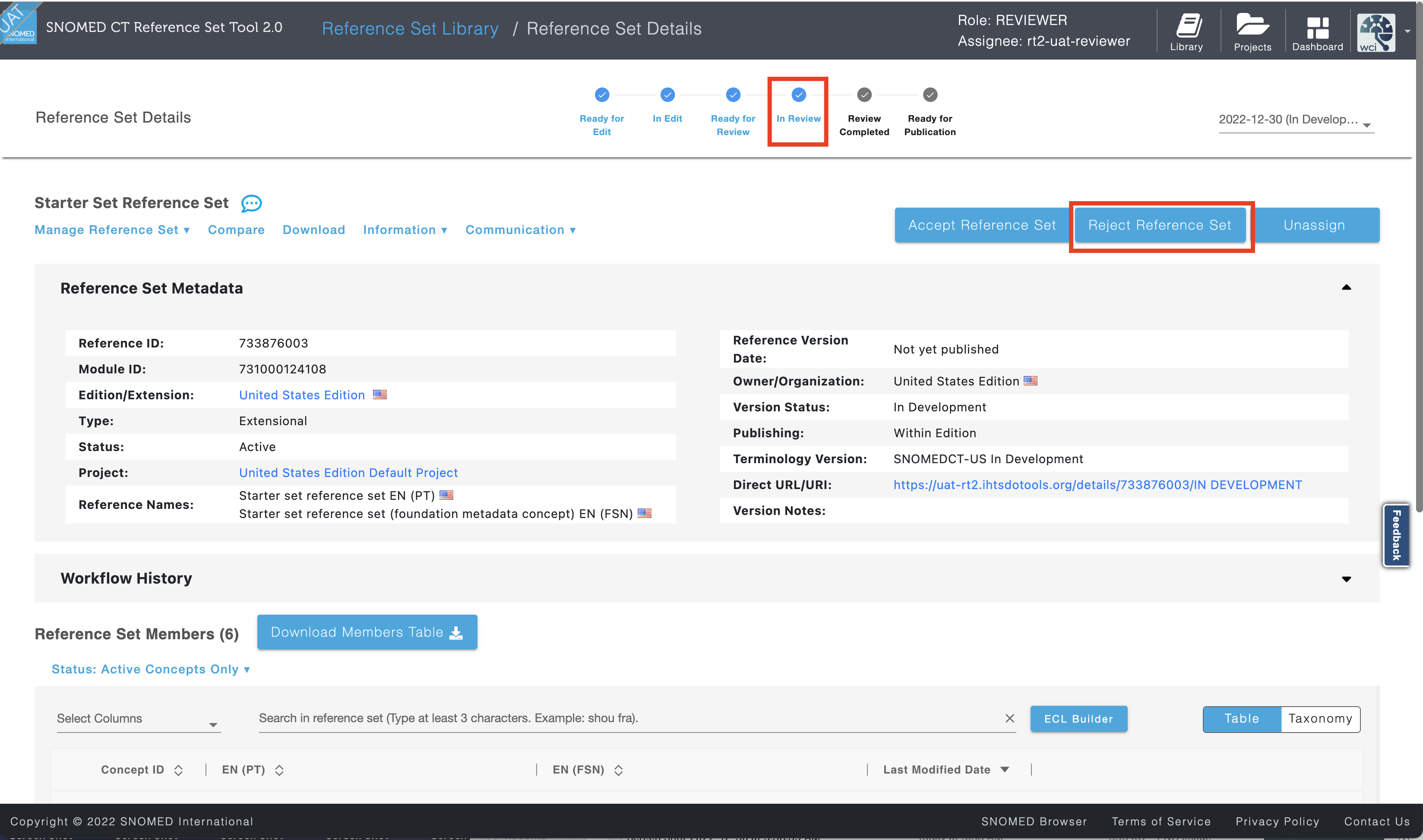Click flag after EN (PT) reference name

[x=446, y=495]
